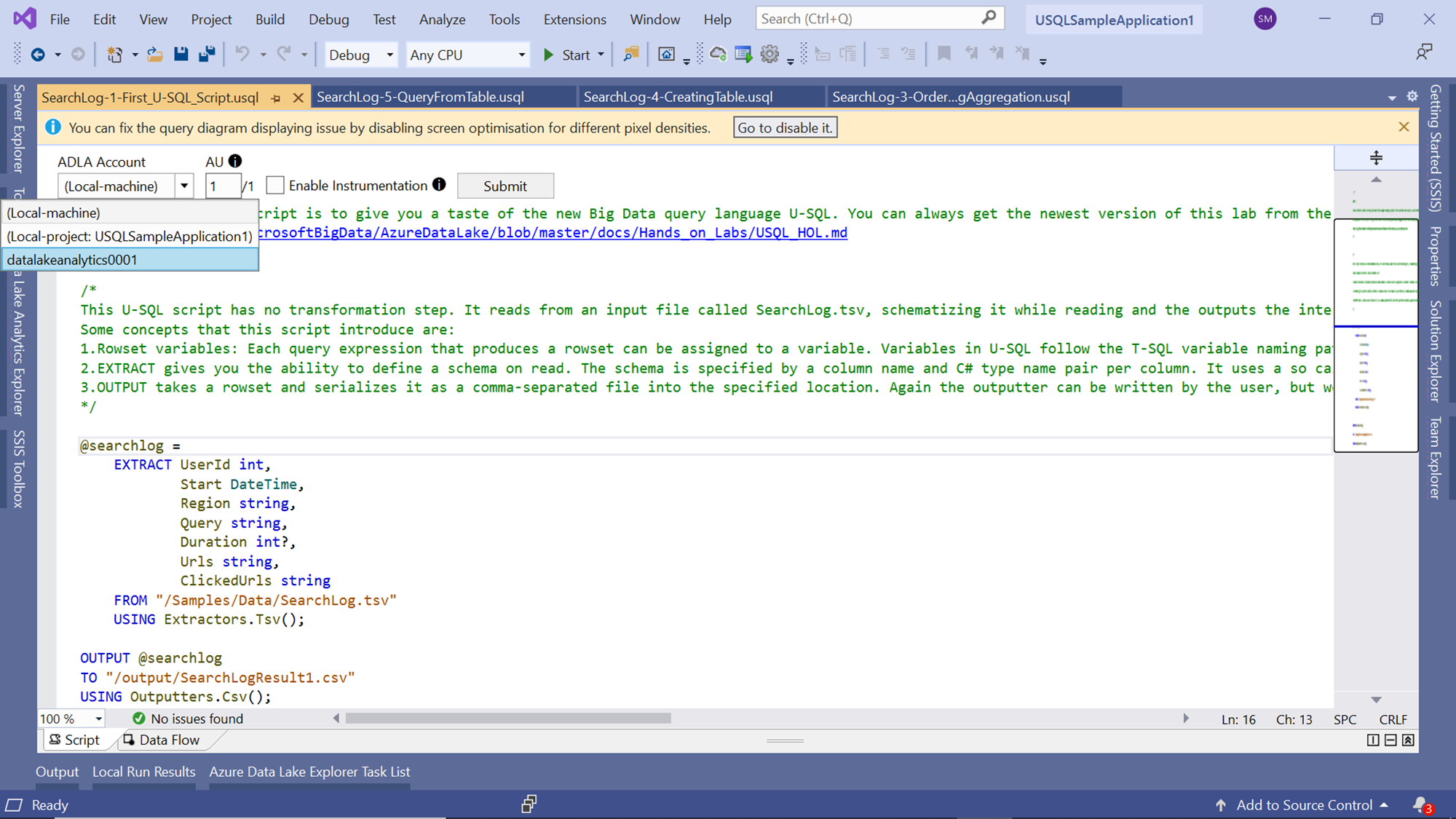Click the Save All toolbar icon
Screen dimensions: 1456x819
[x=207, y=54]
